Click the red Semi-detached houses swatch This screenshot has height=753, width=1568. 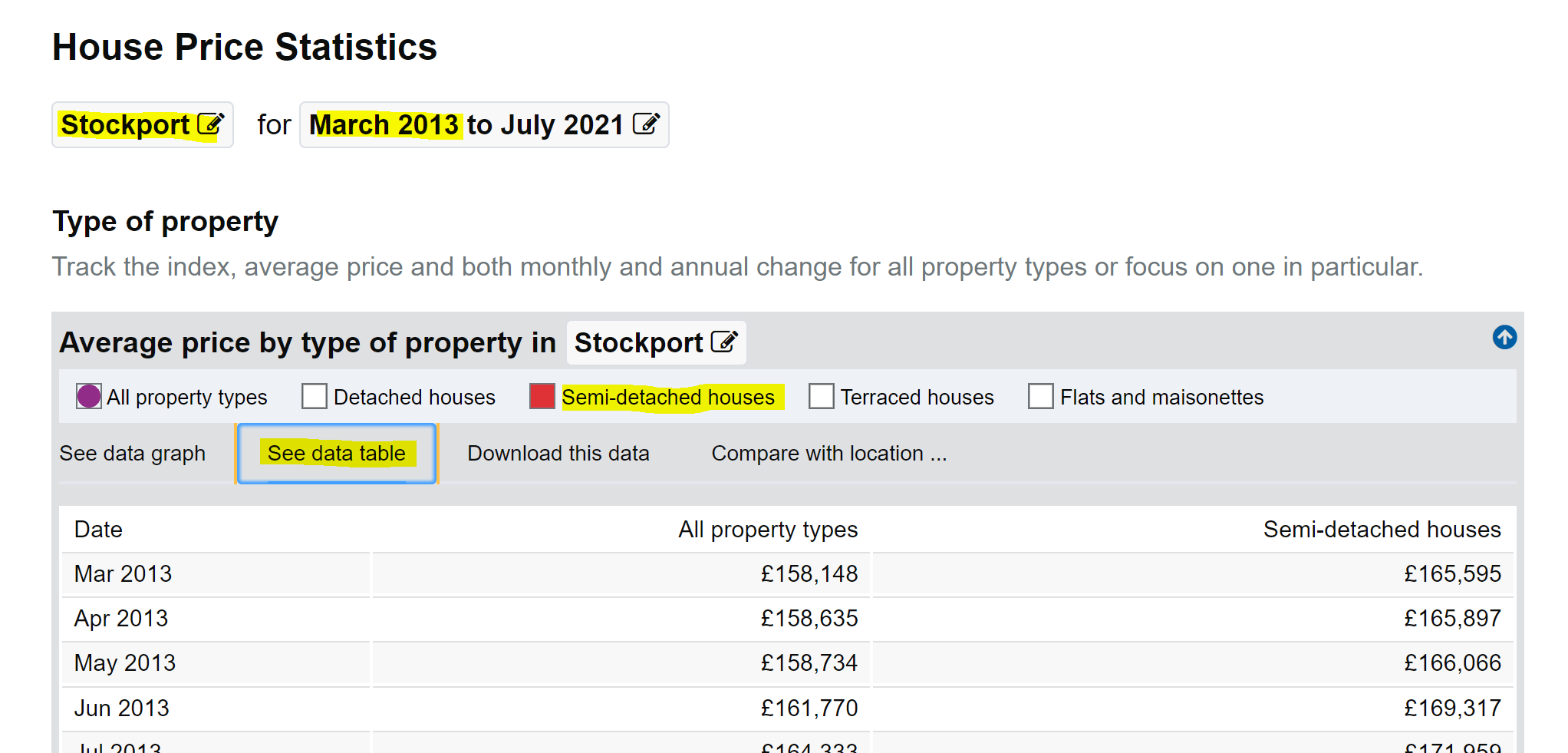coord(542,396)
